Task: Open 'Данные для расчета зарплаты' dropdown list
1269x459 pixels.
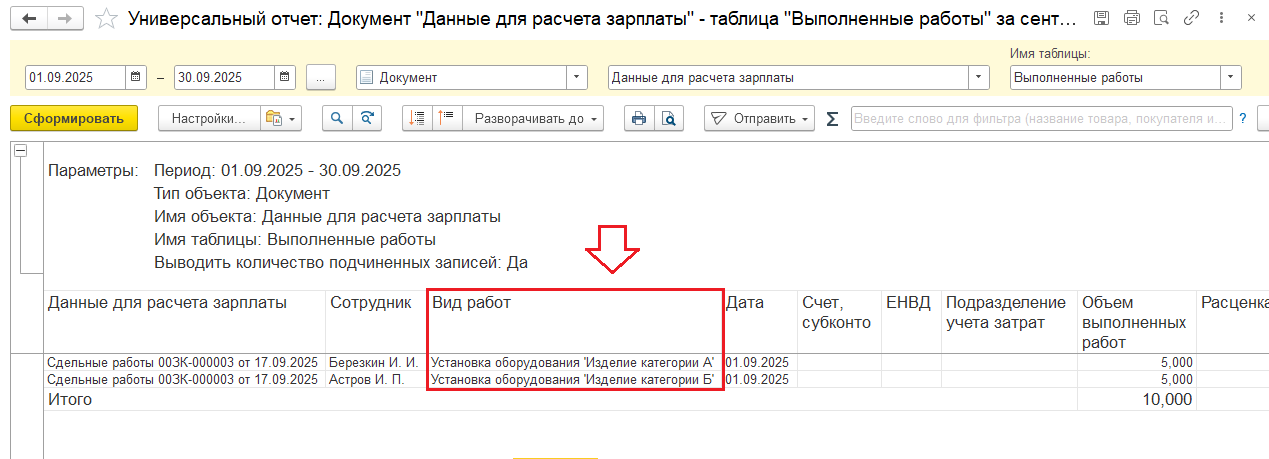Action: 978,77
